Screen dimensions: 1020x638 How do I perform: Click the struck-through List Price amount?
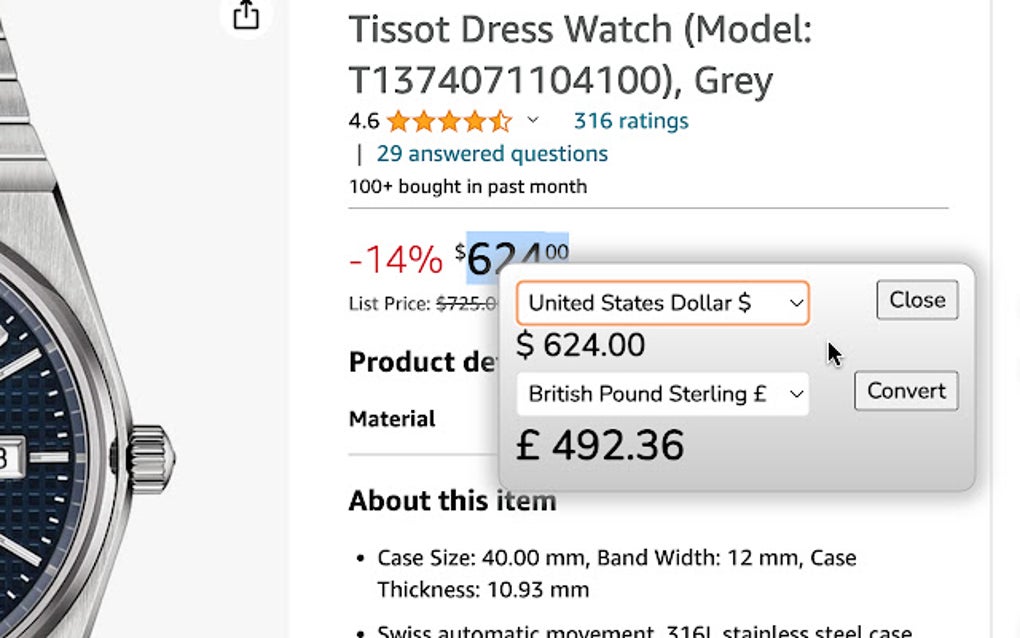click(x=466, y=303)
